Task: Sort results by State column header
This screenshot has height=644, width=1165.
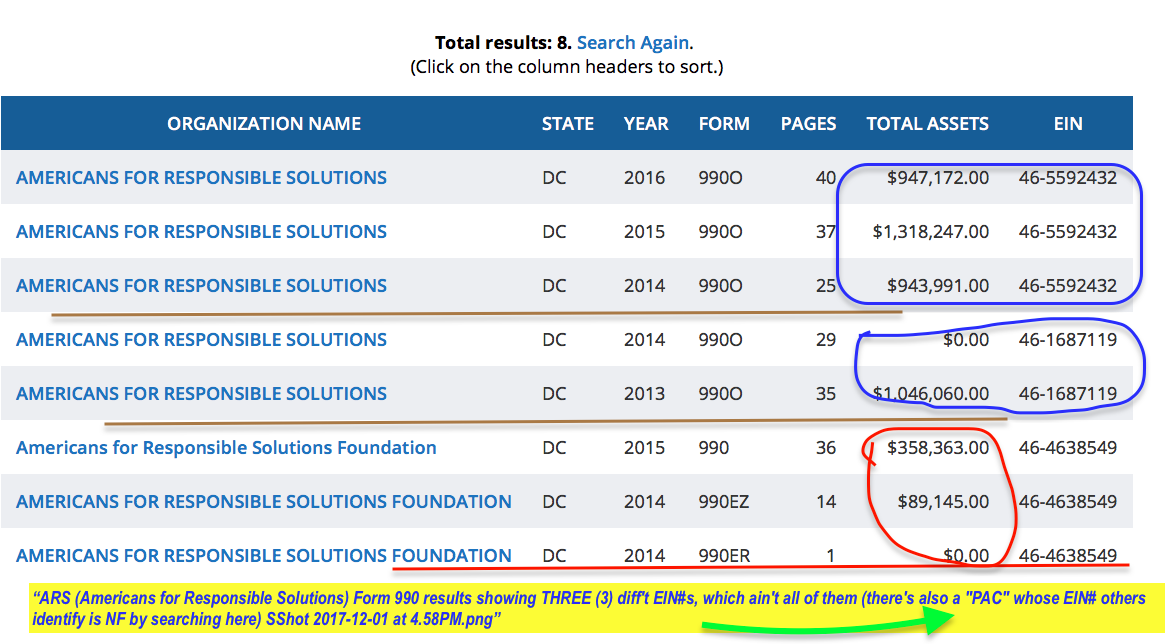Action: click(x=567, y=124)
